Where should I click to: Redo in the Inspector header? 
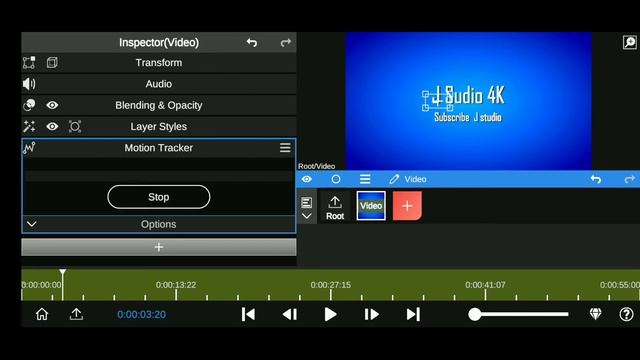[x=286, y=42]
